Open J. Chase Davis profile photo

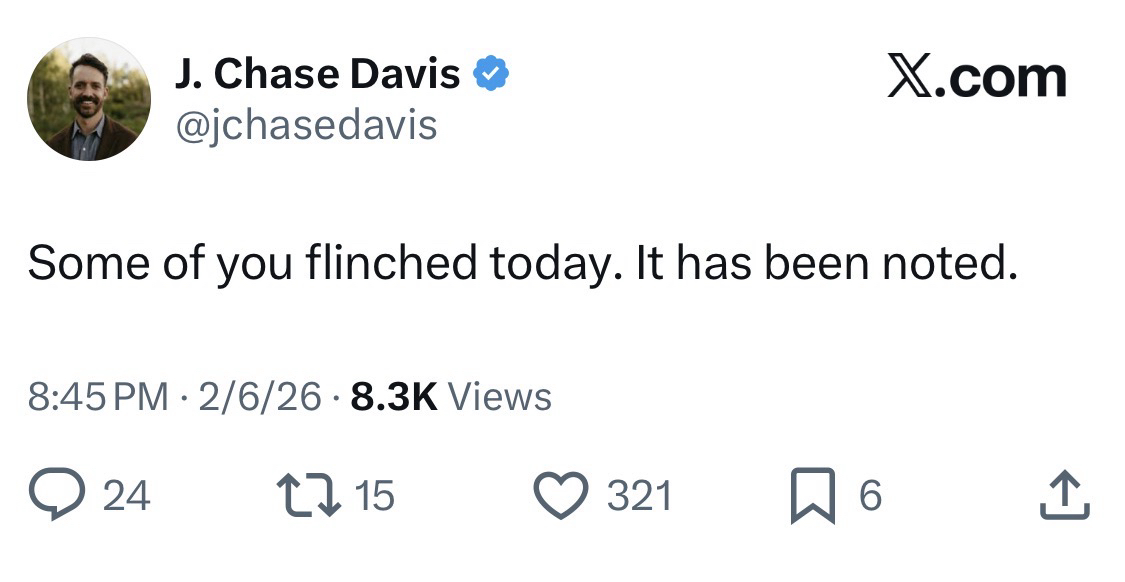(x=89, y=100)
